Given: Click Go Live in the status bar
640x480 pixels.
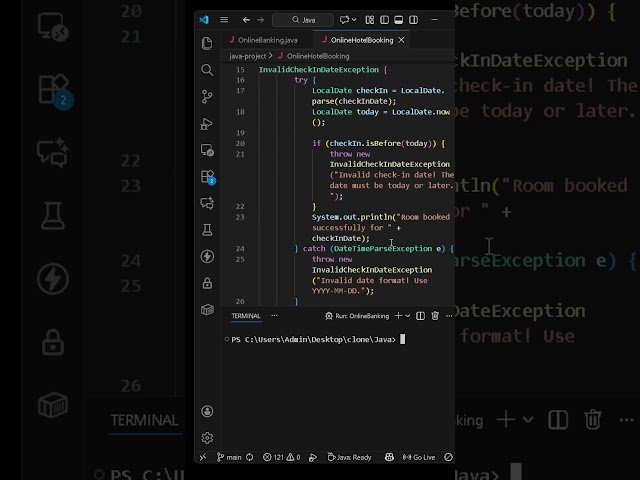Looking at the screenshot, I should [x=420, y=457].
